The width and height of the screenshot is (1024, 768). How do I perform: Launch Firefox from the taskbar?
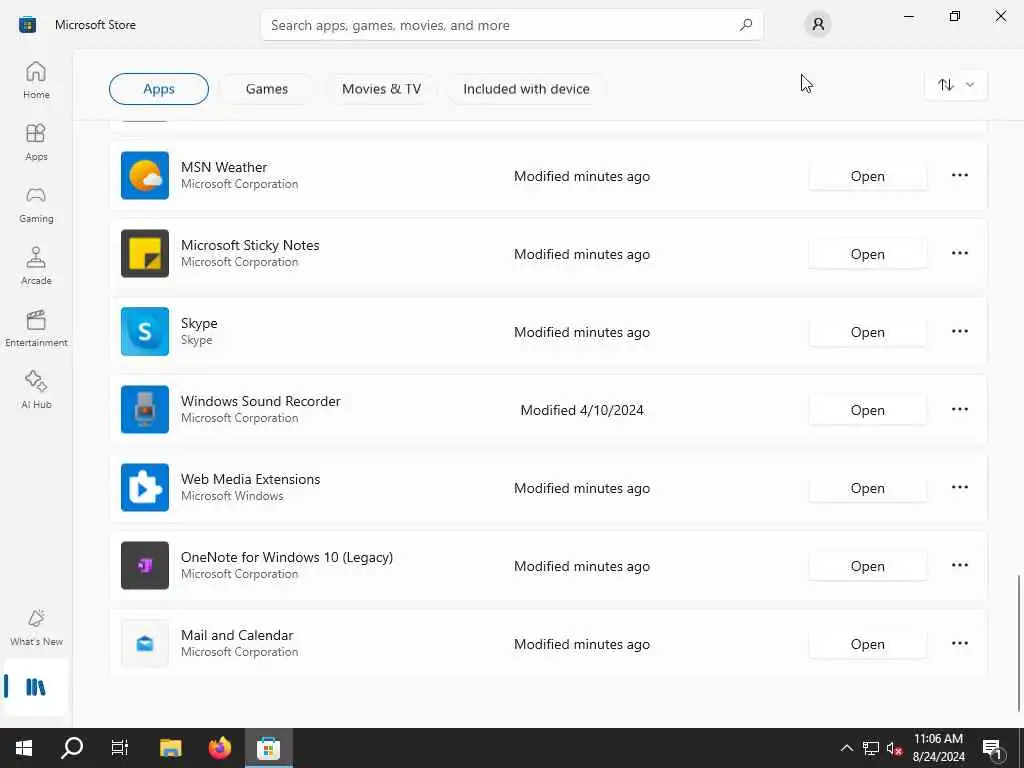(x=219, y=748)
